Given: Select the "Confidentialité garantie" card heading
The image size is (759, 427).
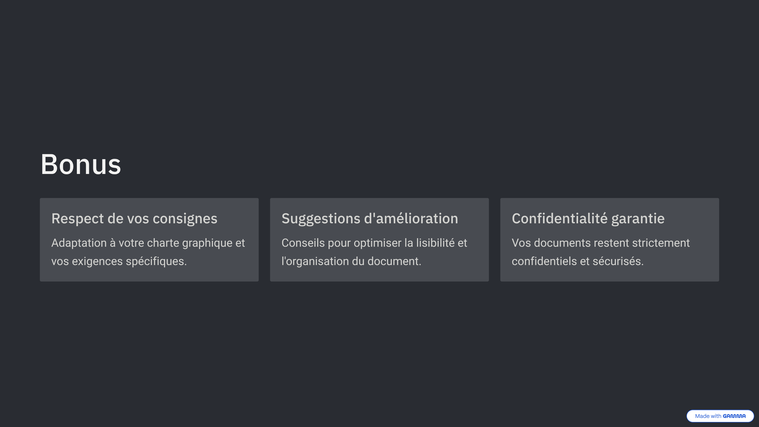Looking at the screenshot, I should pyautogui.click(x=588, y=218).
